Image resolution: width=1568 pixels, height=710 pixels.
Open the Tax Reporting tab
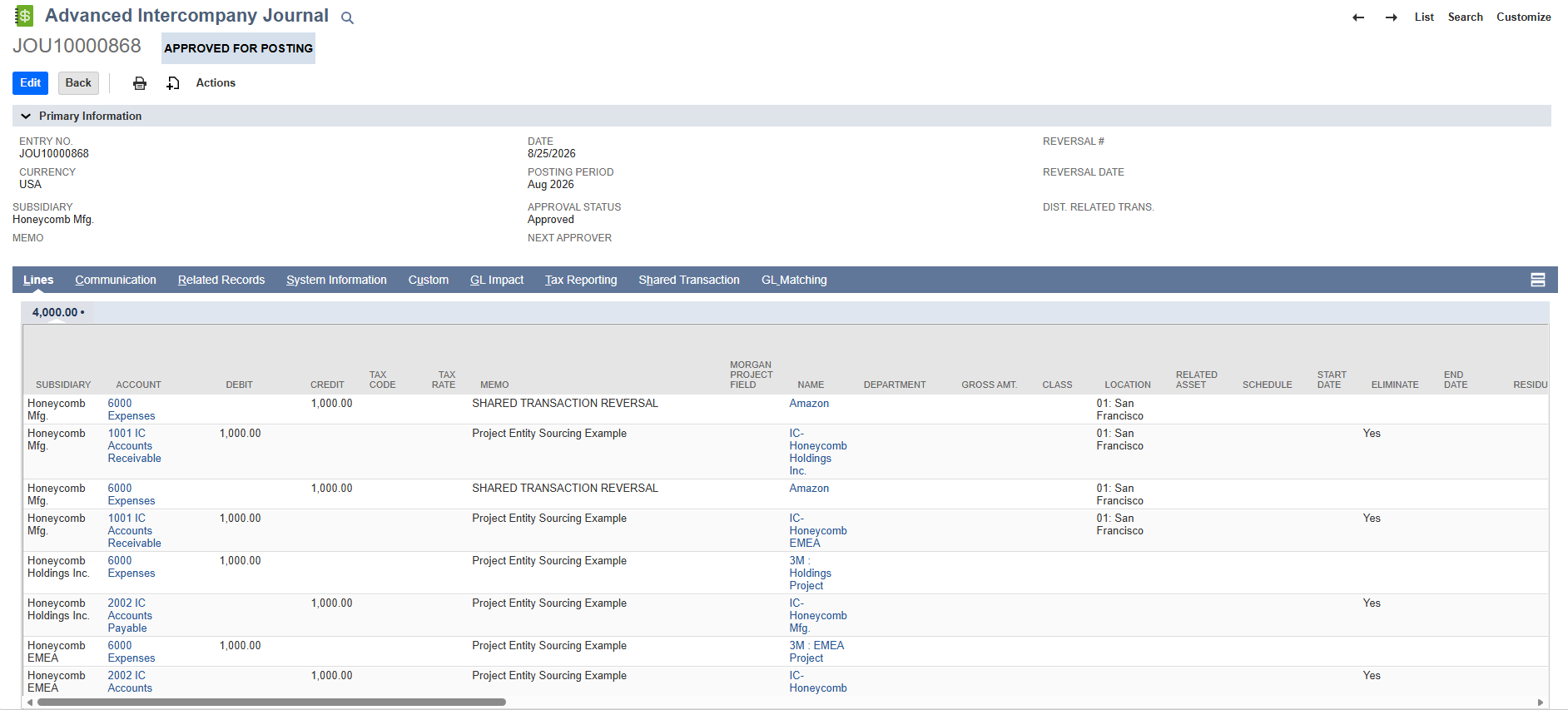[x=581, y=280]
